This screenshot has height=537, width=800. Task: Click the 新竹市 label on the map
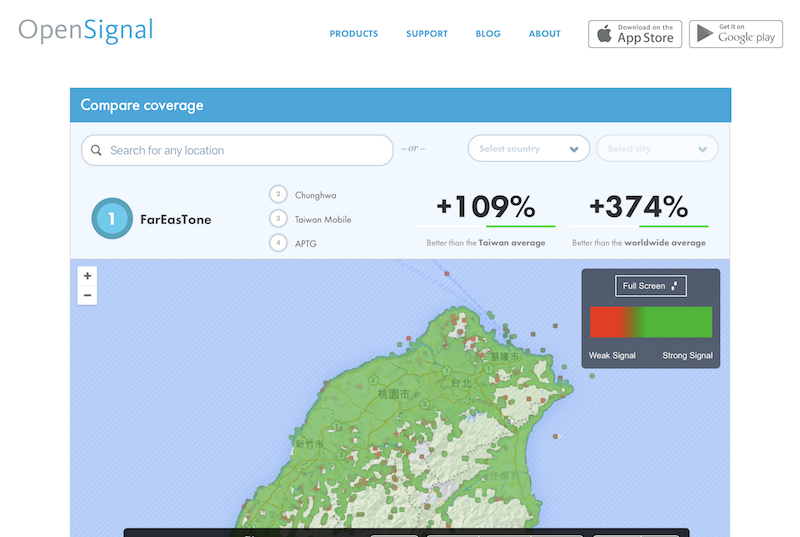pyautogui.click(x=309, y=444)
